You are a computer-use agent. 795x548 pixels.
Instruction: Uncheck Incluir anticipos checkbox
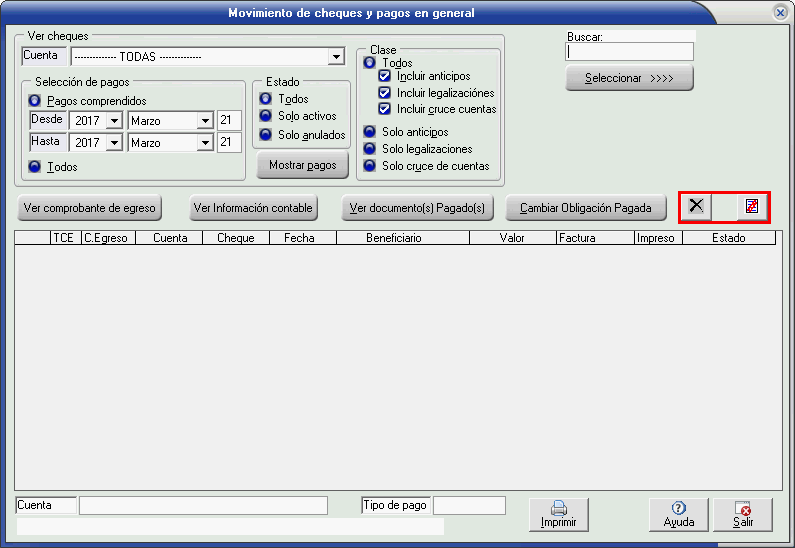point(385,76)
